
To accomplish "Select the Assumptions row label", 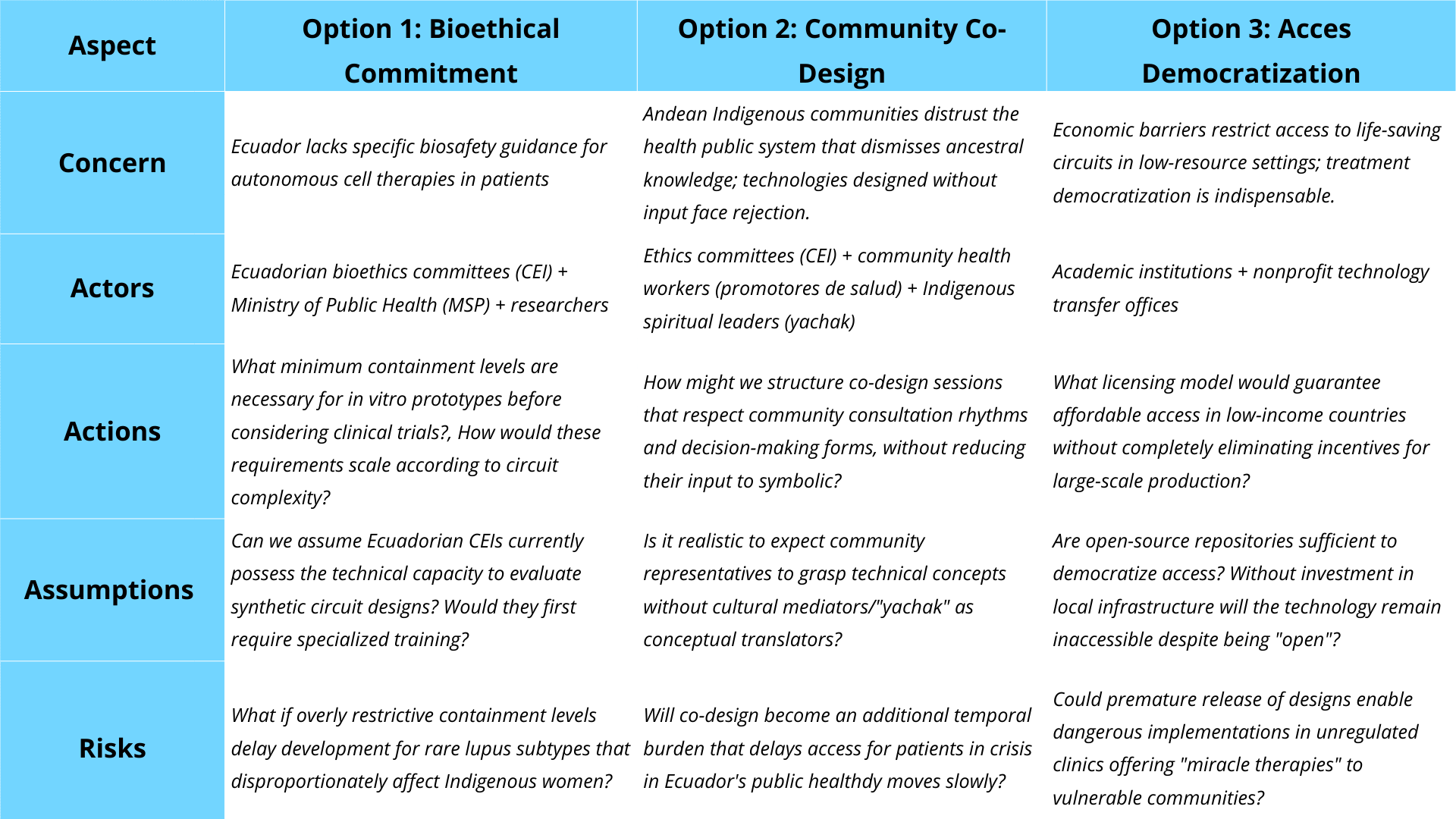I will tap(109, 590).
